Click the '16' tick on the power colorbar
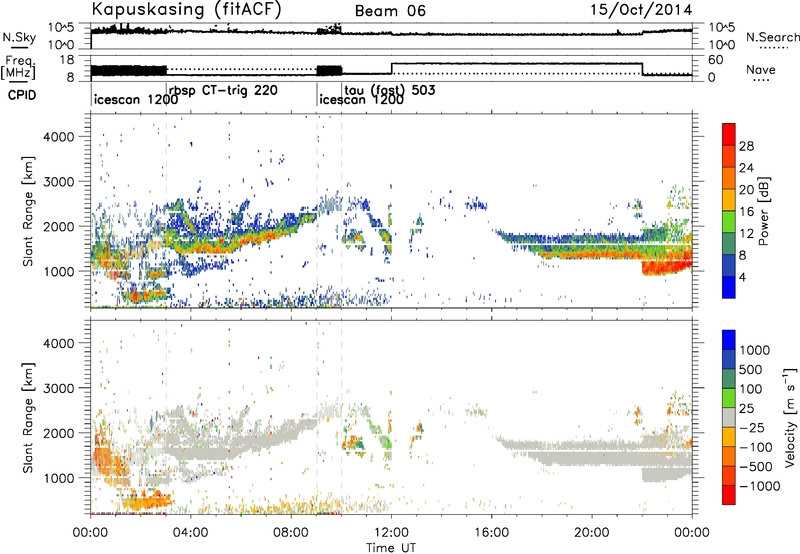Screen dimensions: 800x554 (746, 212)
